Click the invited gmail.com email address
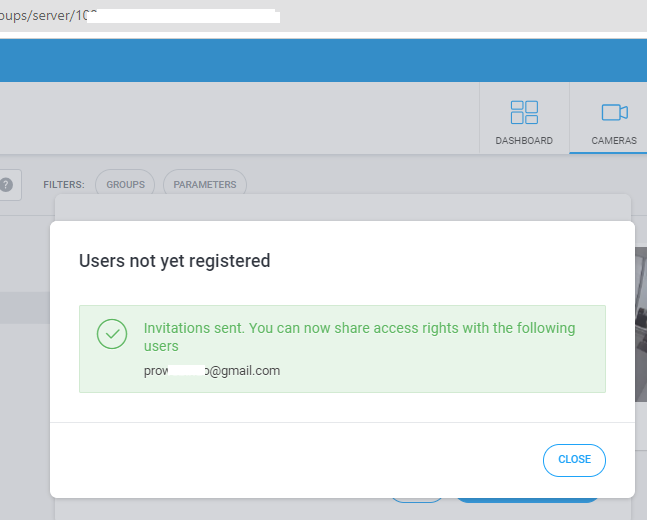Screen dimensions: 647x520 (212, 371)
